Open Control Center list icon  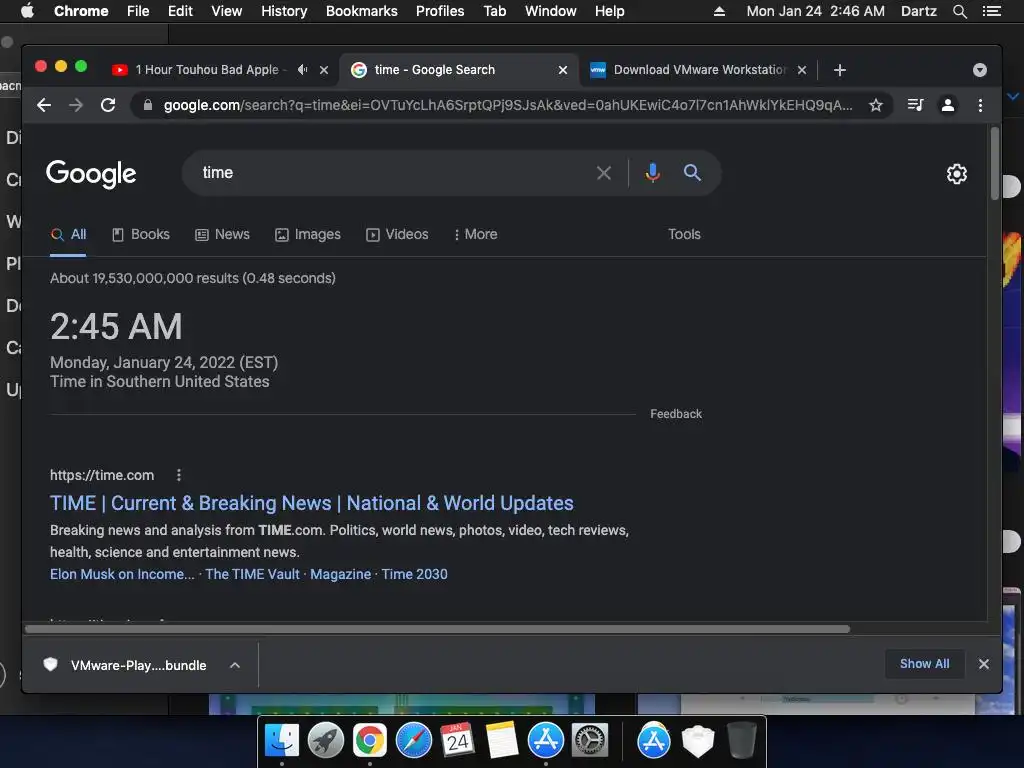(x=992, y=11)
